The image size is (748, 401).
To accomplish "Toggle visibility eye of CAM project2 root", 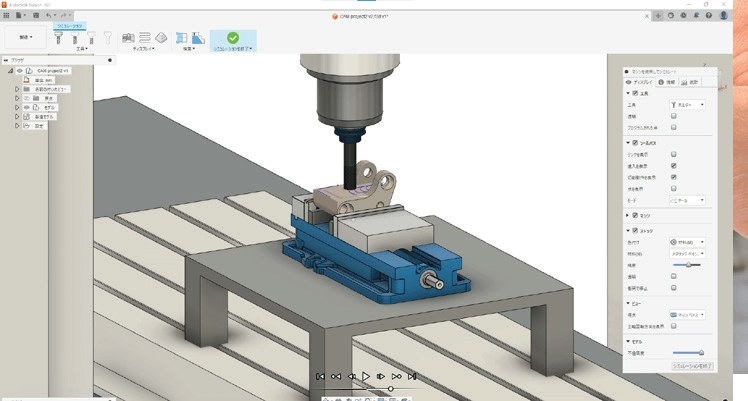I will [20, 71].
